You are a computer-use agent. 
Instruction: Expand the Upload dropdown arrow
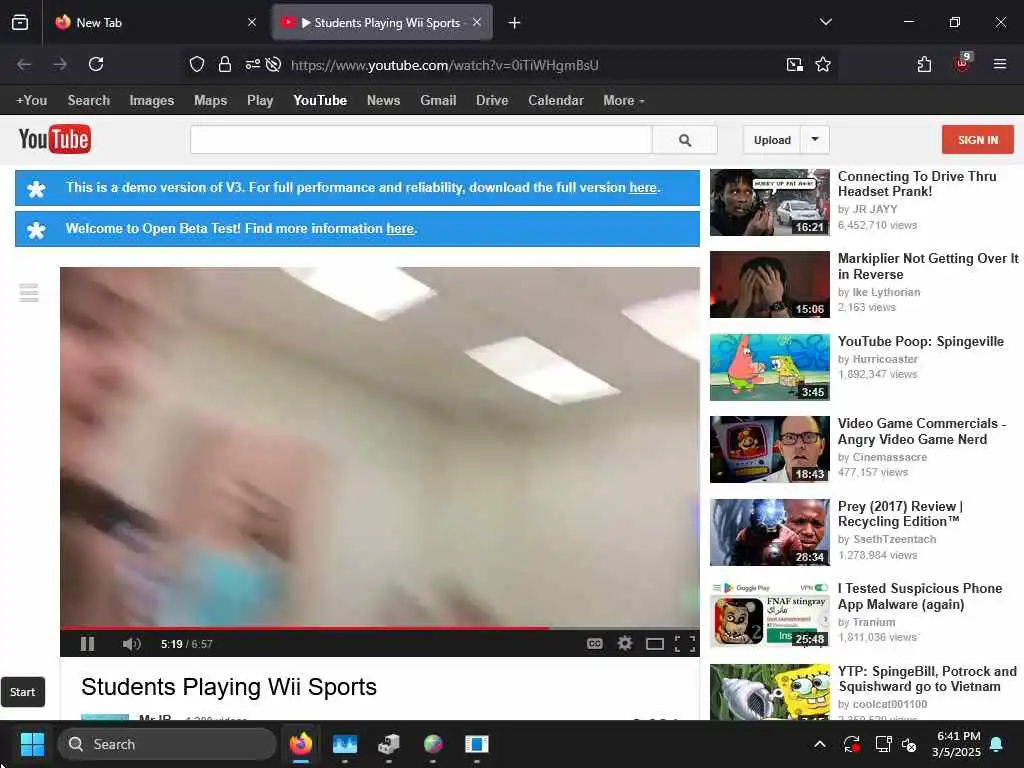click(x=815, y=140)
